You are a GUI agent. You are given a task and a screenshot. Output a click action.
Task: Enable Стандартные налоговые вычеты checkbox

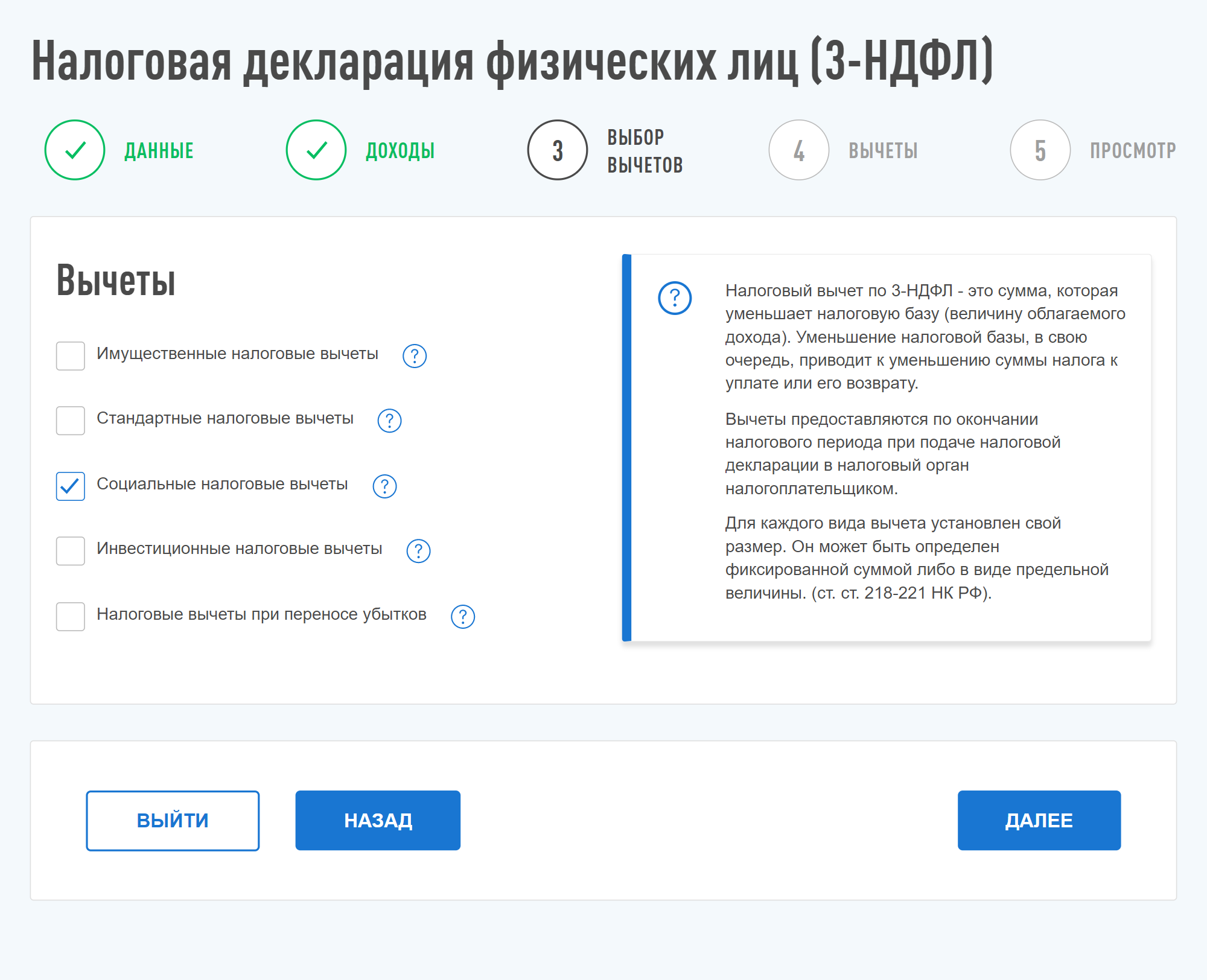(x=71, y=421)
